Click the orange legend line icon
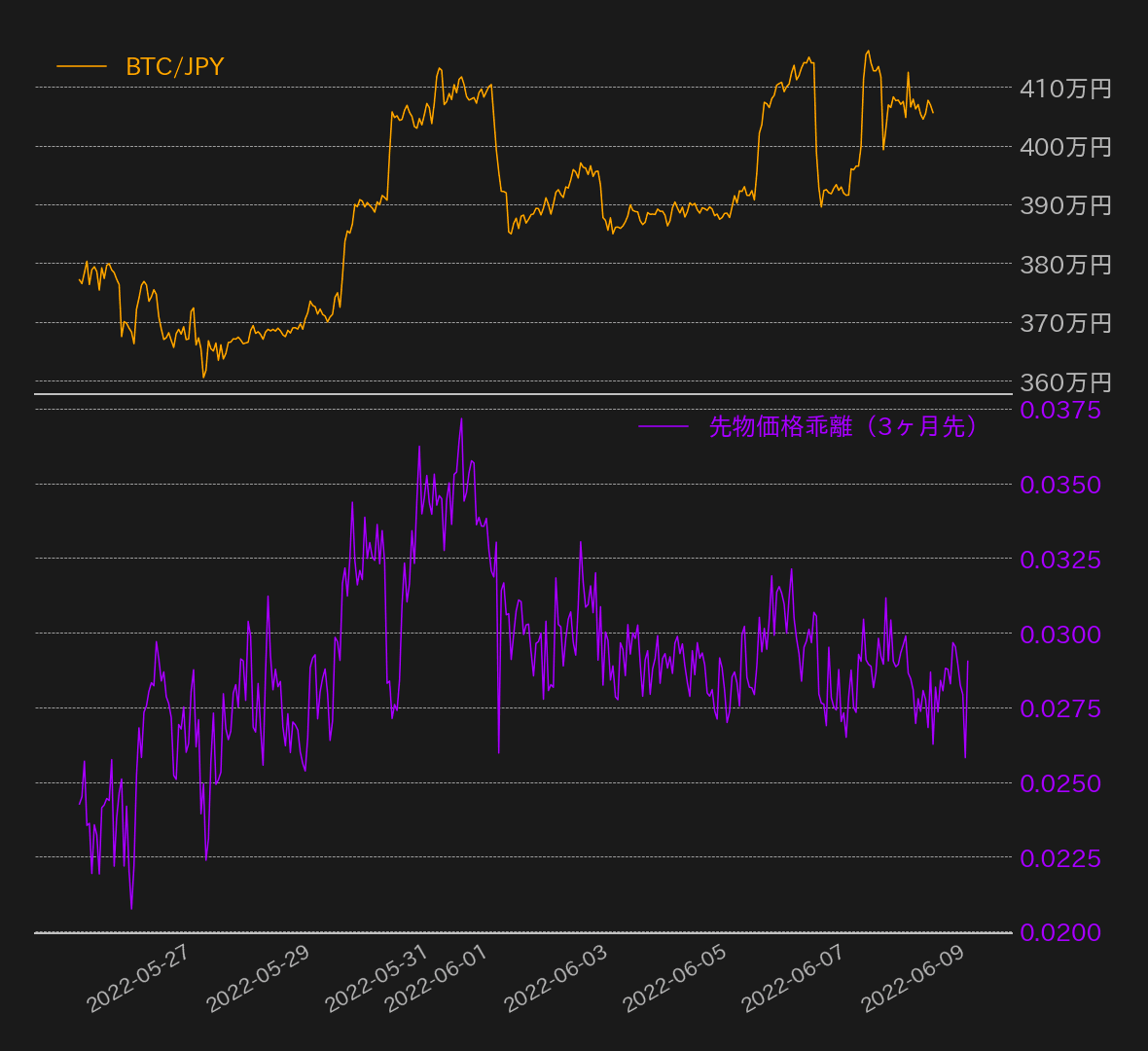Image resolution: width=1148 pixels, height=1051 pixels. point(83,68)
